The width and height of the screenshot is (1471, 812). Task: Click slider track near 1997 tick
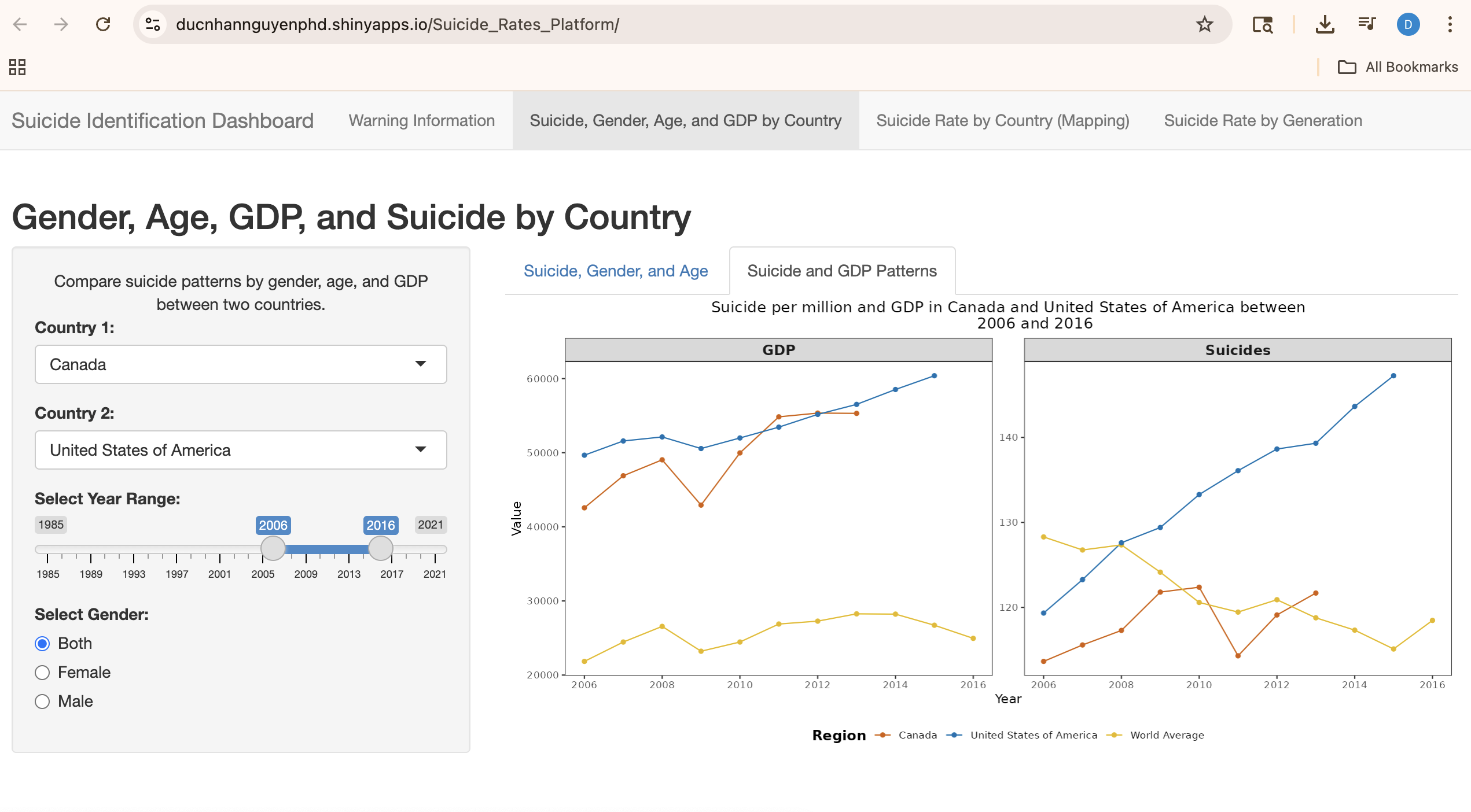pos(176,549)
